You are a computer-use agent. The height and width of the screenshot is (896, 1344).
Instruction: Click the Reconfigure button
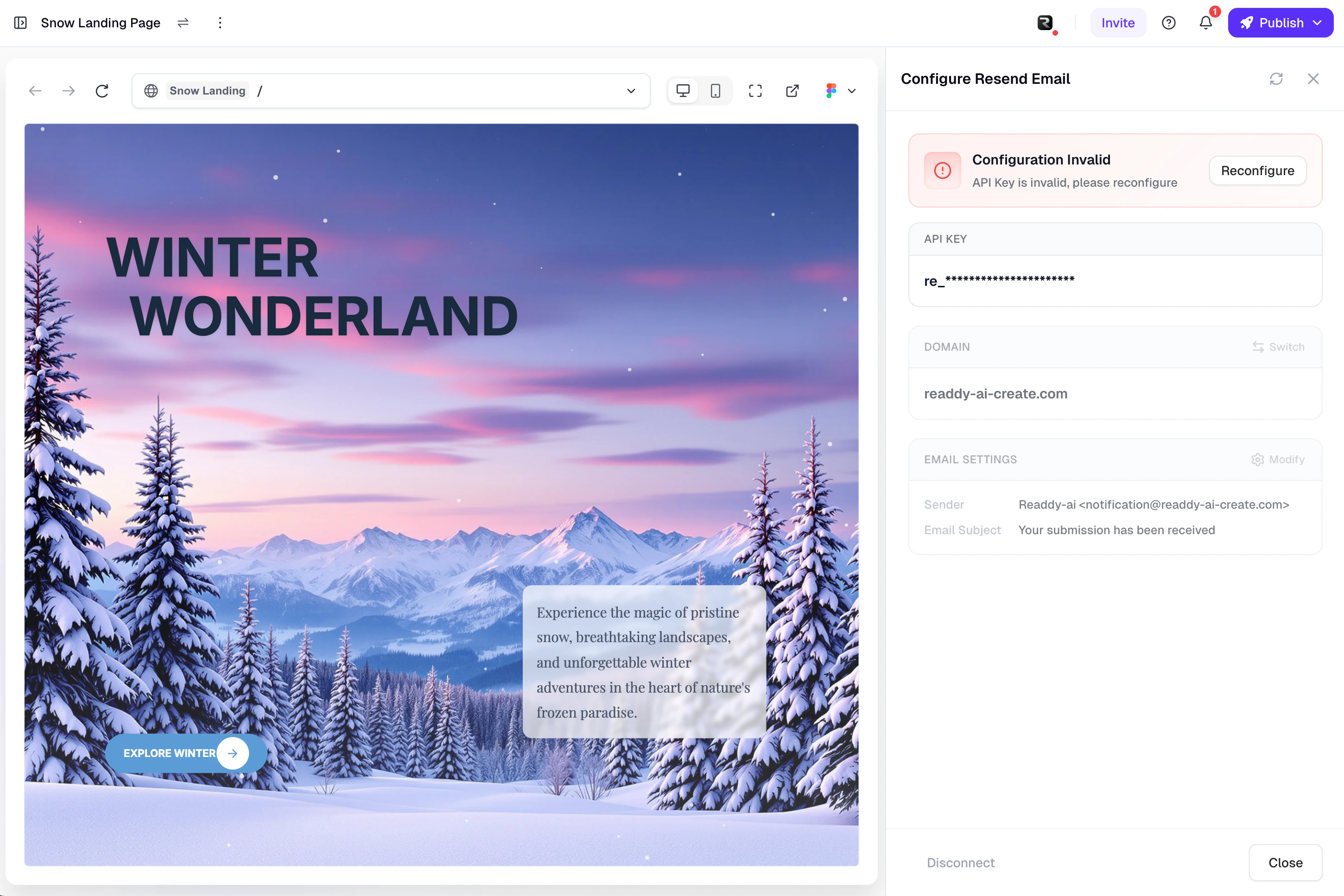pyautogui.click(x=1257, y=171)
